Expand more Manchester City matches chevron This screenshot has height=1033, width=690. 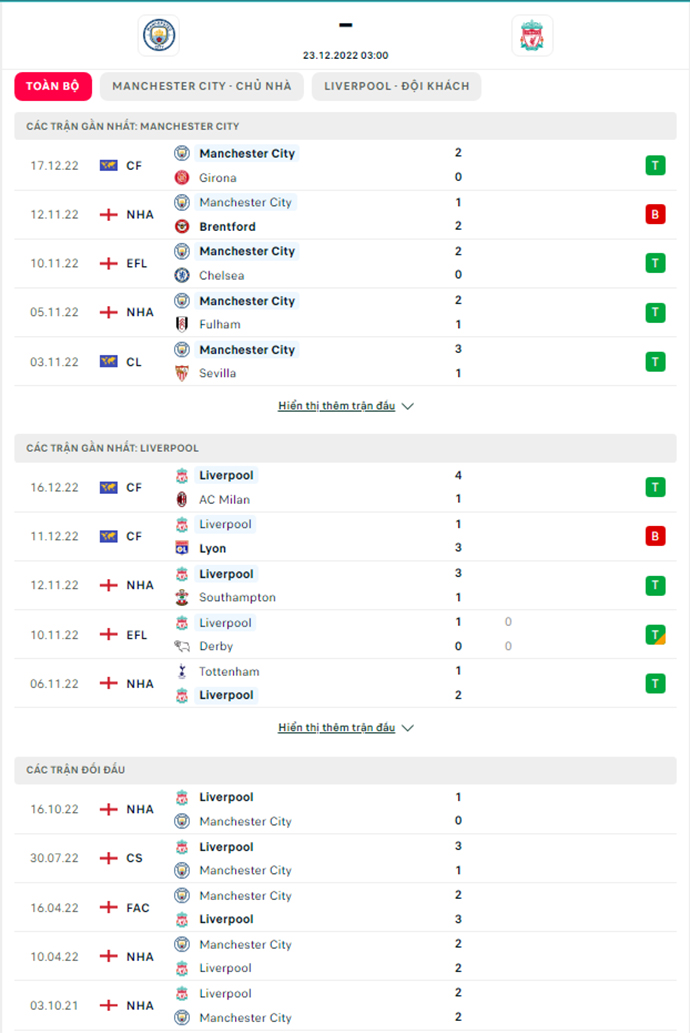(407, 407)
